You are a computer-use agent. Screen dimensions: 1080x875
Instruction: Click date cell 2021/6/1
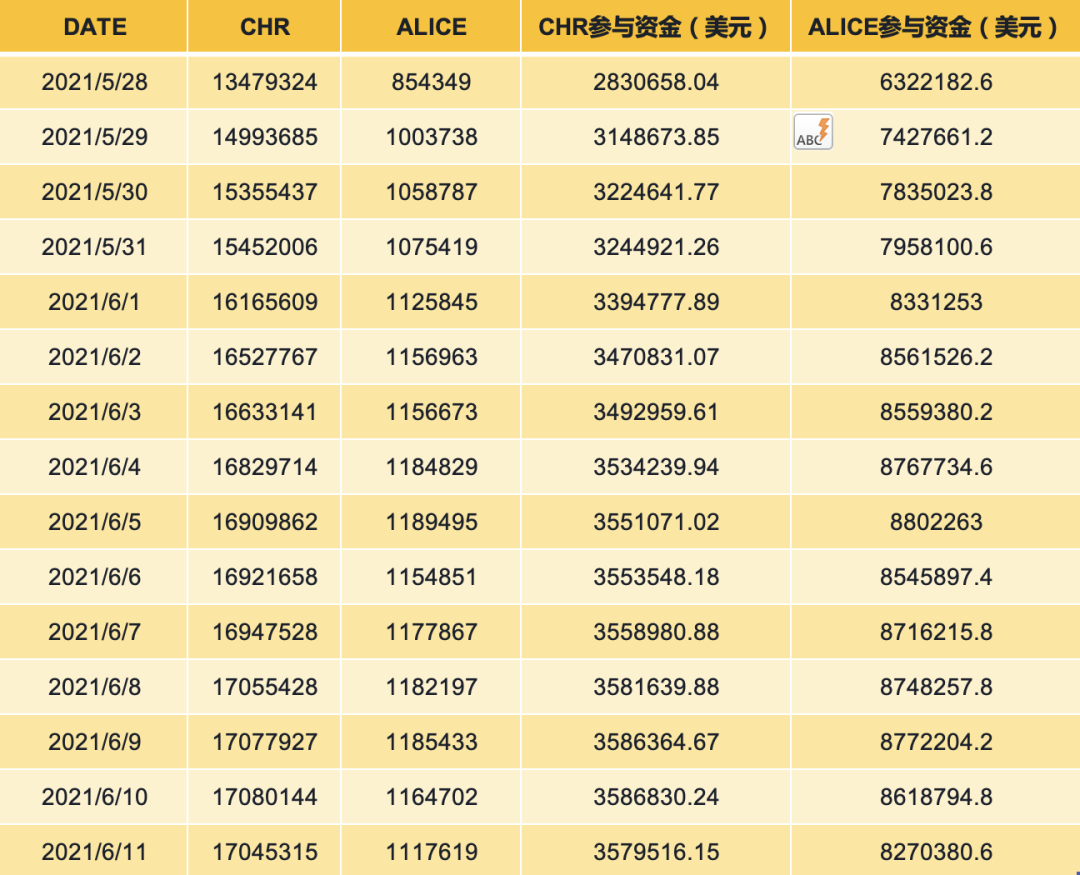tap(94, 302)
